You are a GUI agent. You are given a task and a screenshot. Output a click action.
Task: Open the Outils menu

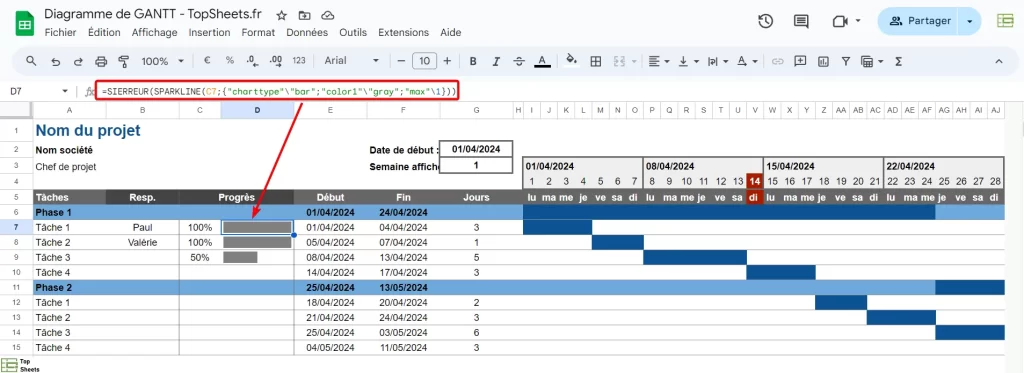[353, 32]
